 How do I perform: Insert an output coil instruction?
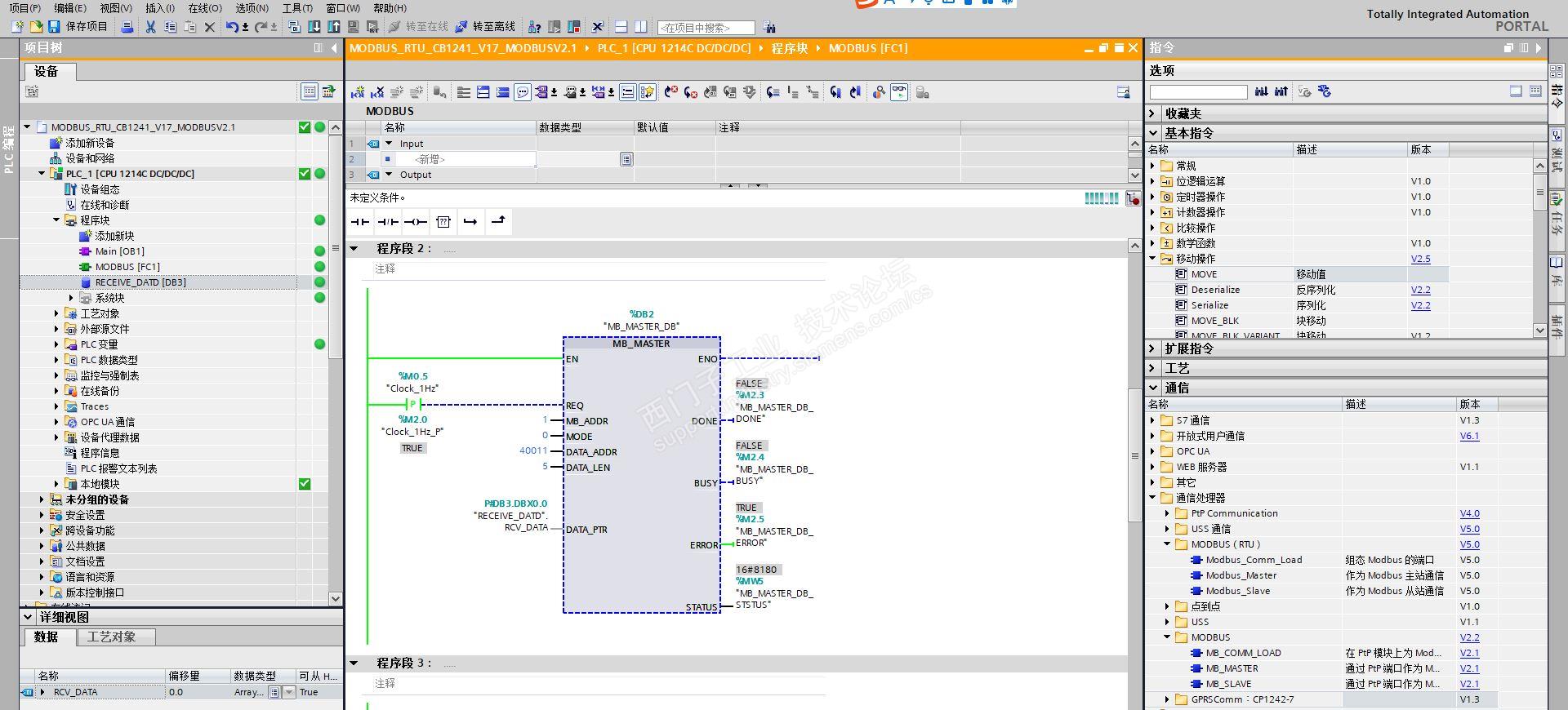416,221
